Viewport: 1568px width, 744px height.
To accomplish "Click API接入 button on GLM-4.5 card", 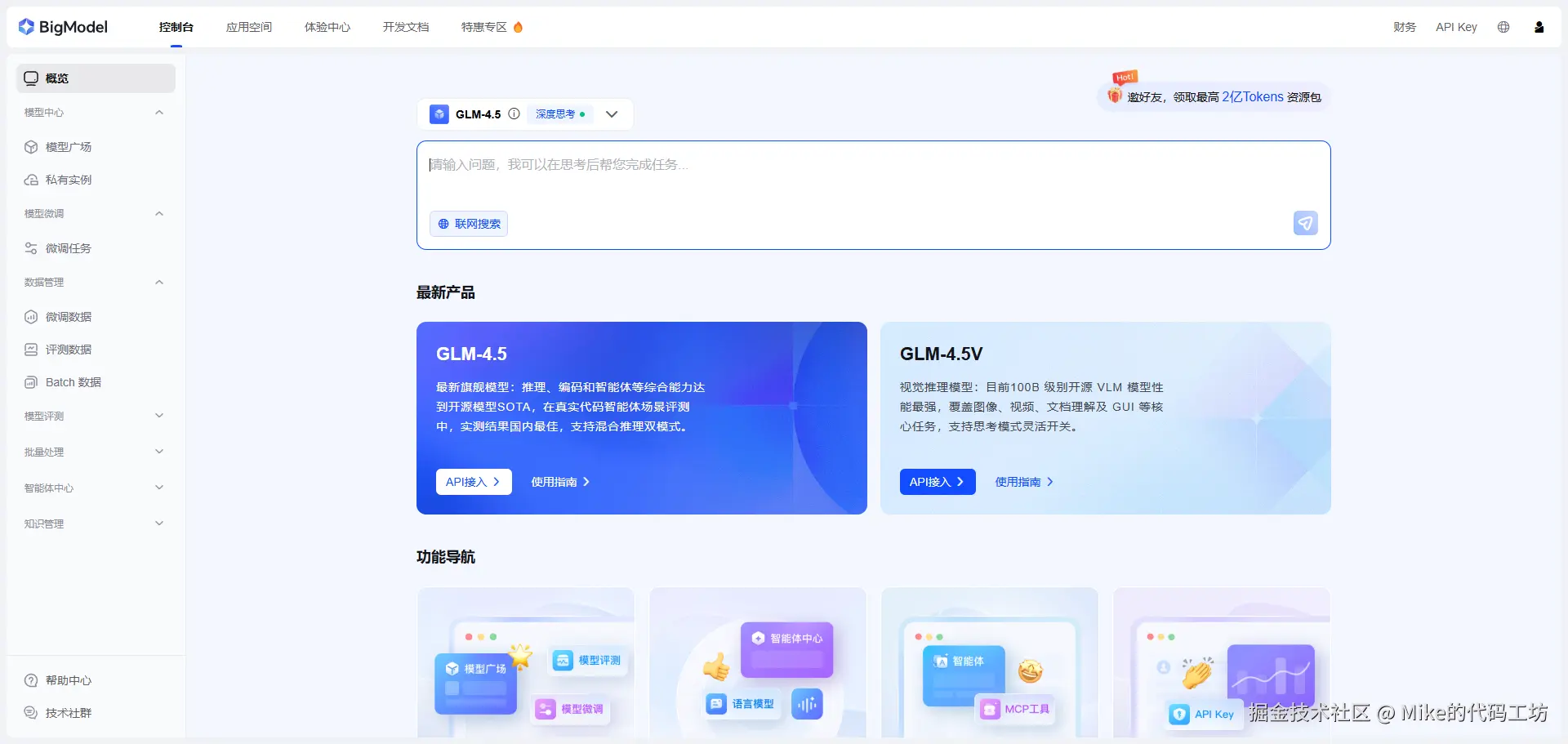I will 474,482.
